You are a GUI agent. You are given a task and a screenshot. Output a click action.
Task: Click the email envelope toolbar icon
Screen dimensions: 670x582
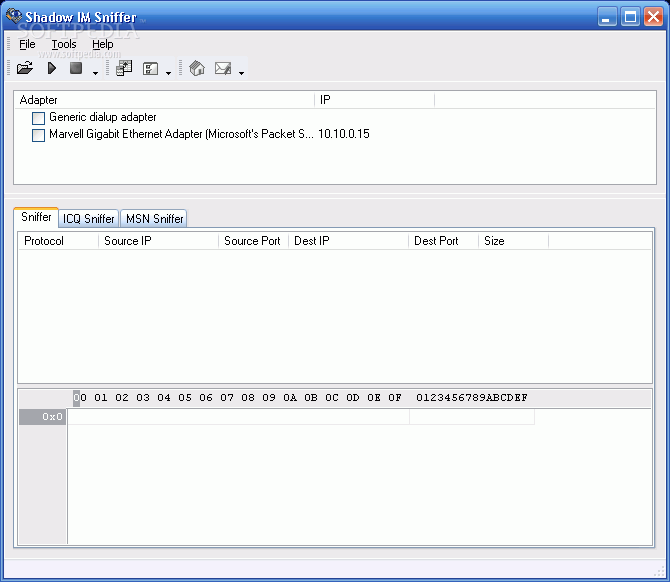tap(223, 68)
